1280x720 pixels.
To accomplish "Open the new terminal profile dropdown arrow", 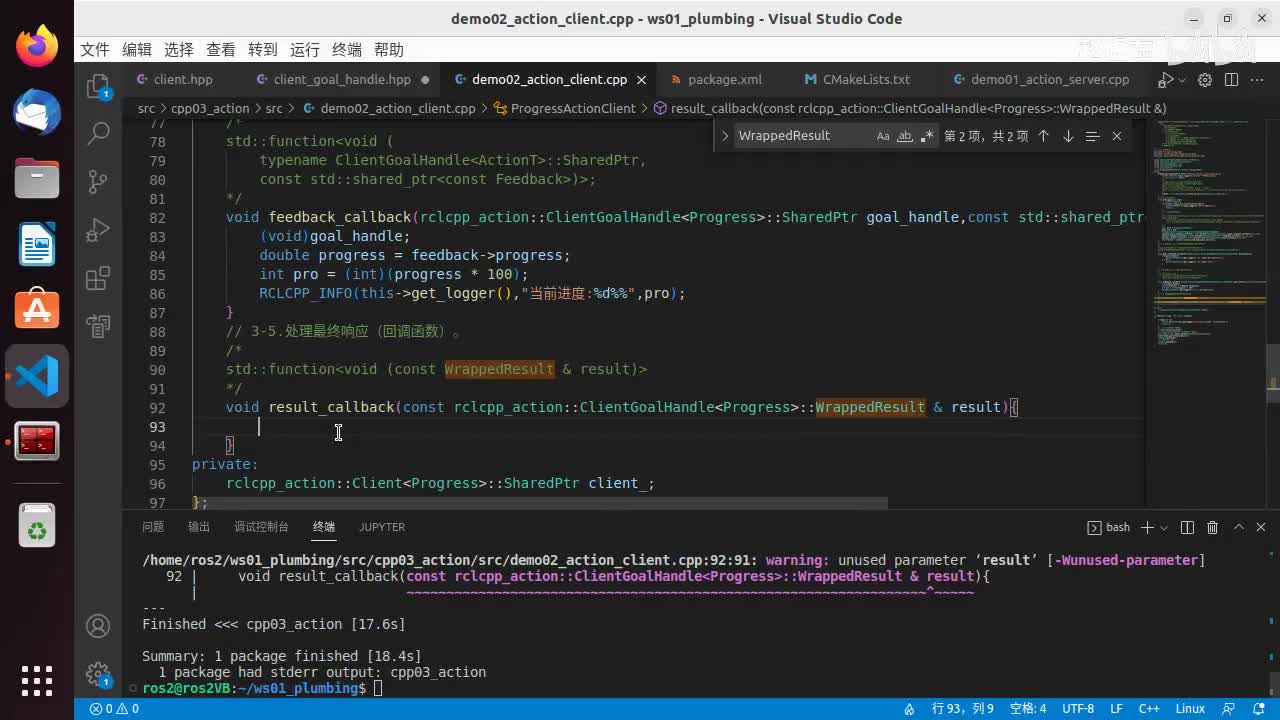I will [x=1164, y=527].
